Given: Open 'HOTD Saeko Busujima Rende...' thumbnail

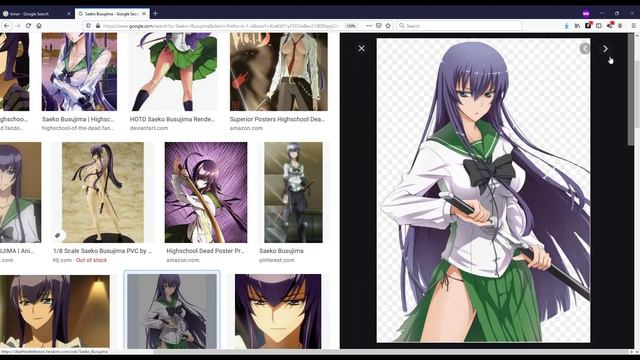Looking at the screenshot, I should click(x=173, y=72).
